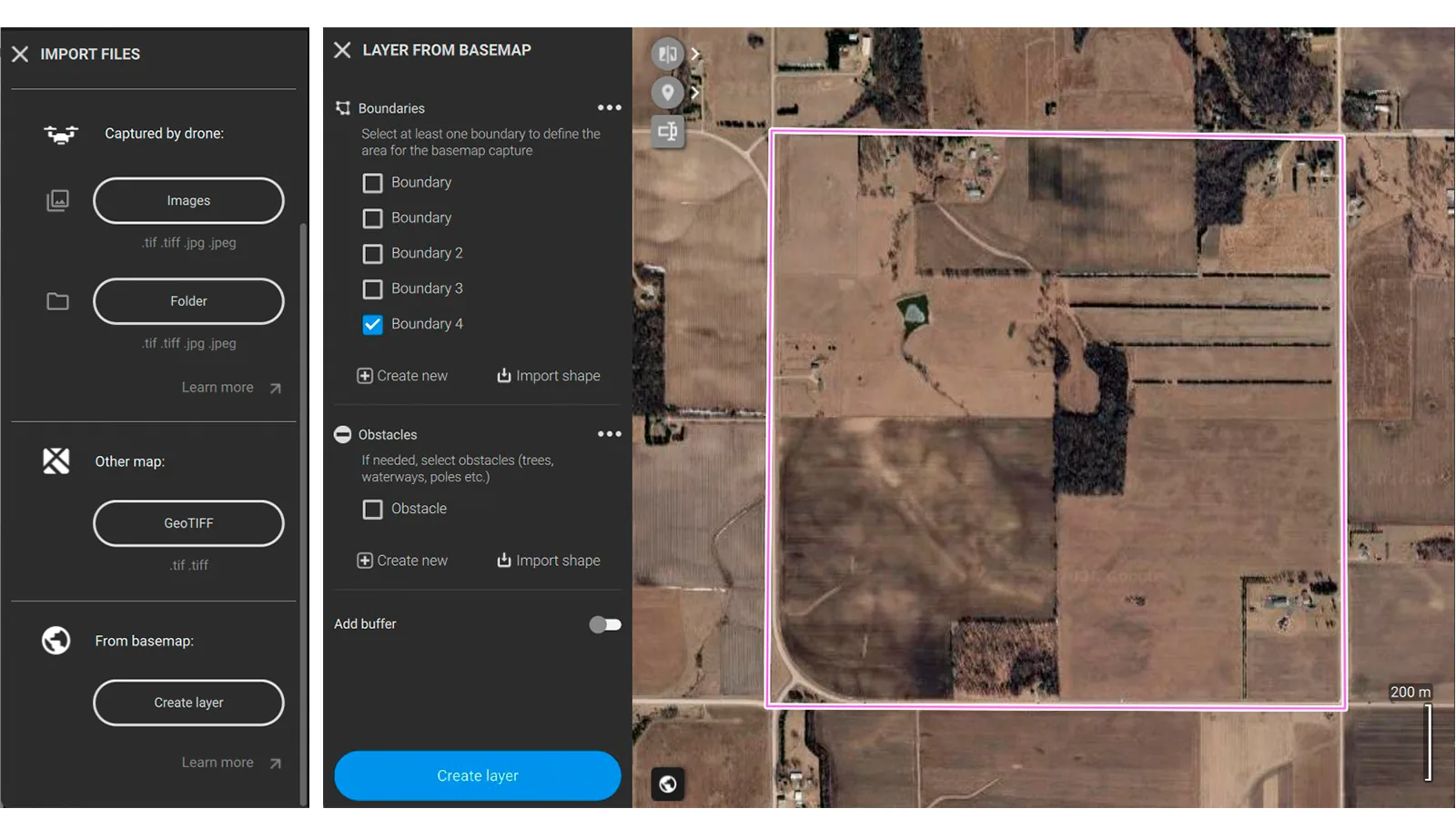The height and width of the screenshot is (819, 1456).
Task: Click the GeoTIFF import button
Action: tap(188, 523)
